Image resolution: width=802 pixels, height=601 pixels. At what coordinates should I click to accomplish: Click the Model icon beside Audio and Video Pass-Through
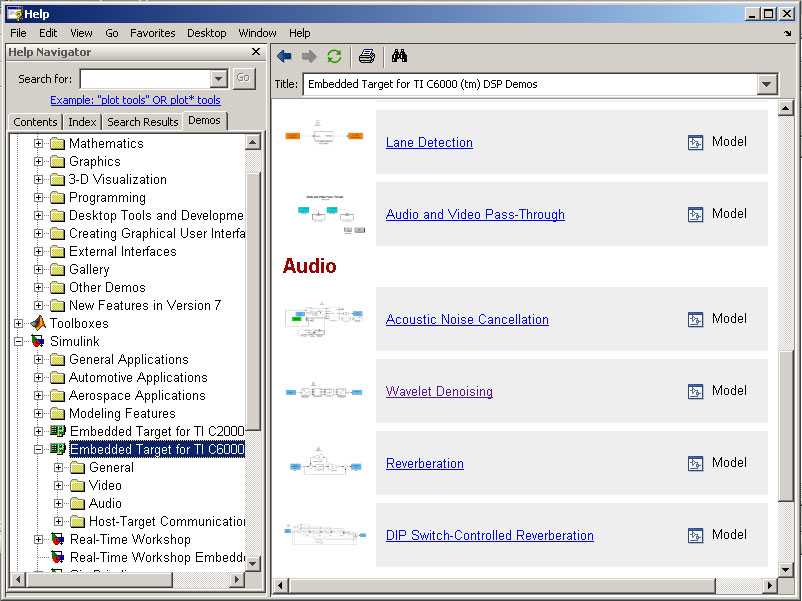pyautogui.click(x=695, y=214)
